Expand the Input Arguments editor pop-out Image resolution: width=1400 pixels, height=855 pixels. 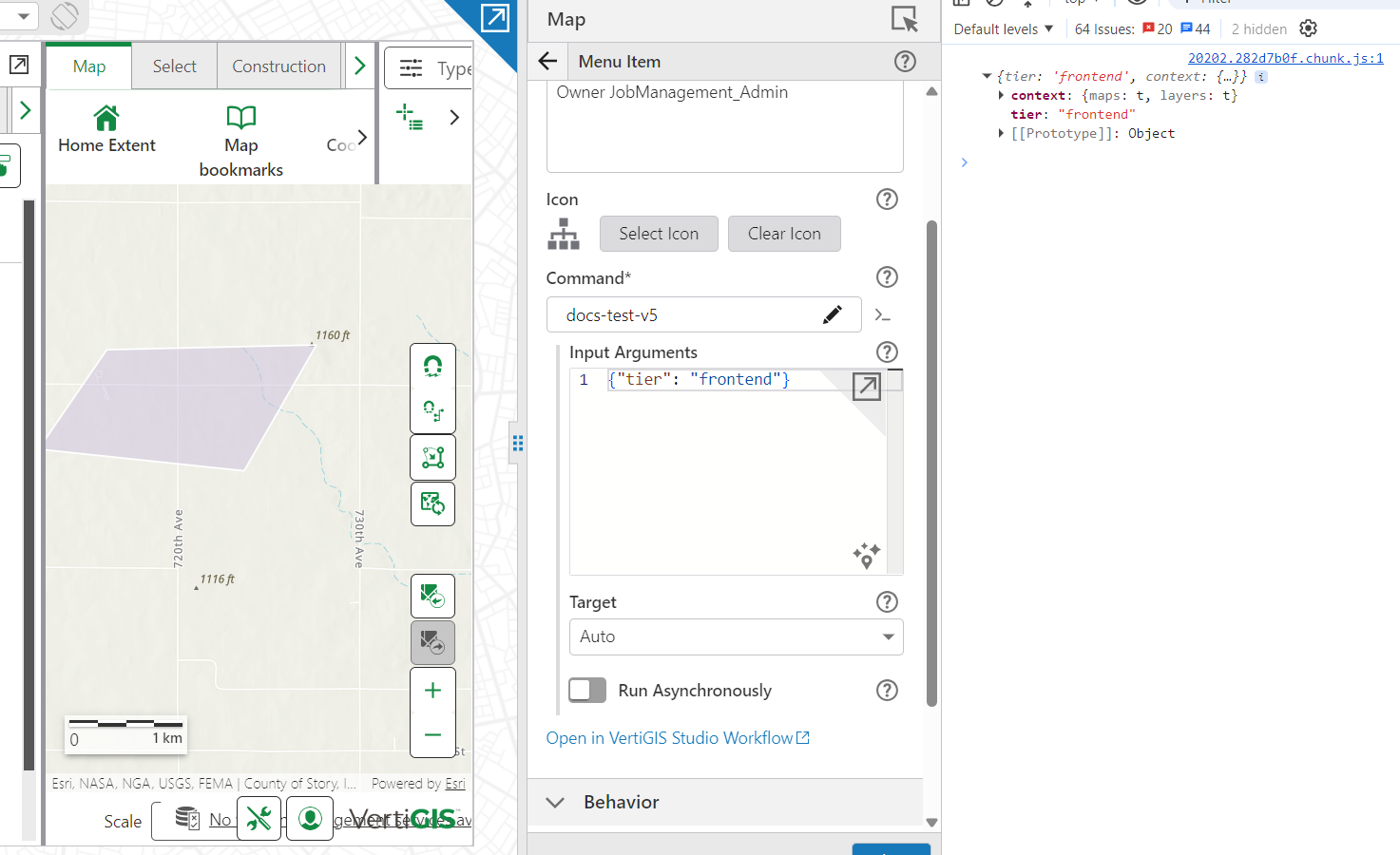pos(867,387)
